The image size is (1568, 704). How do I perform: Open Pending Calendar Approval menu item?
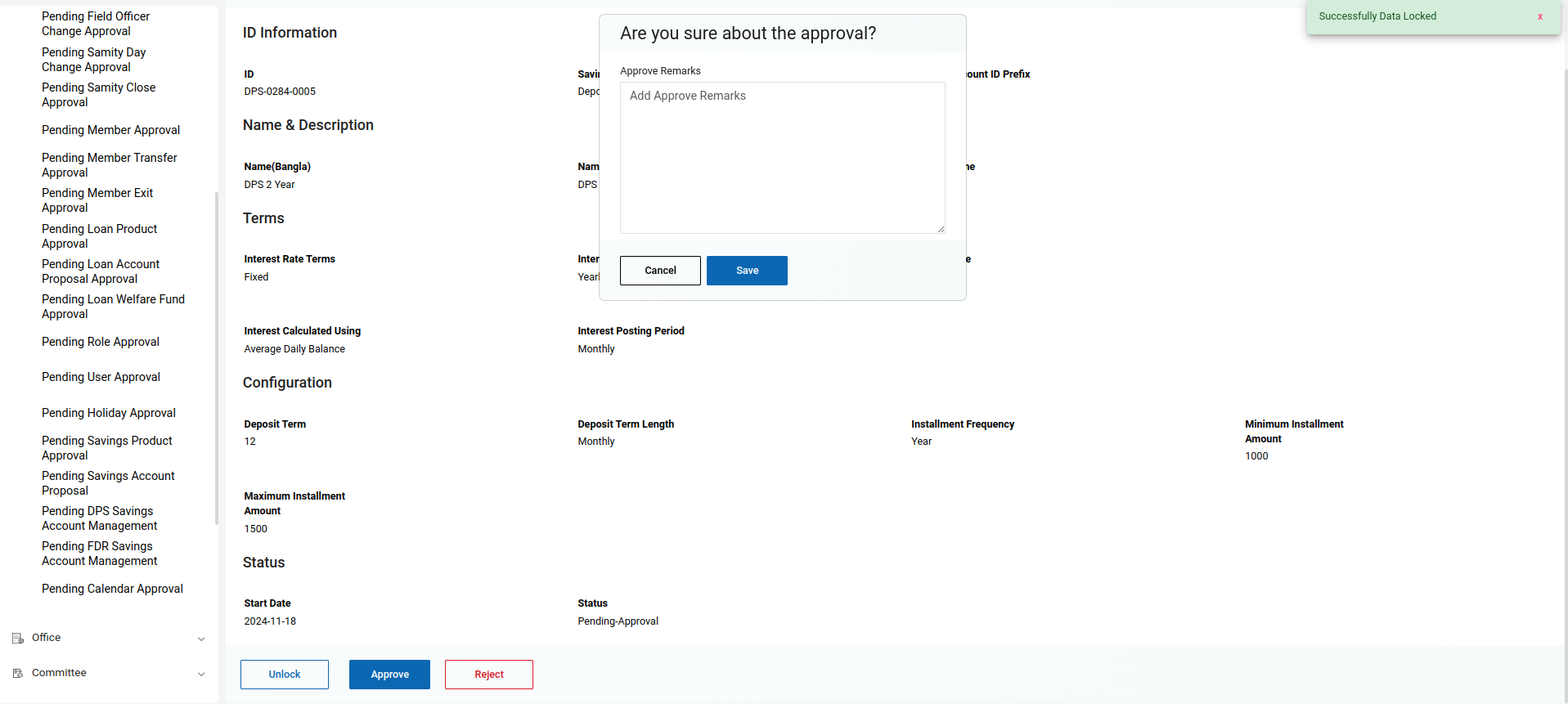112,589
